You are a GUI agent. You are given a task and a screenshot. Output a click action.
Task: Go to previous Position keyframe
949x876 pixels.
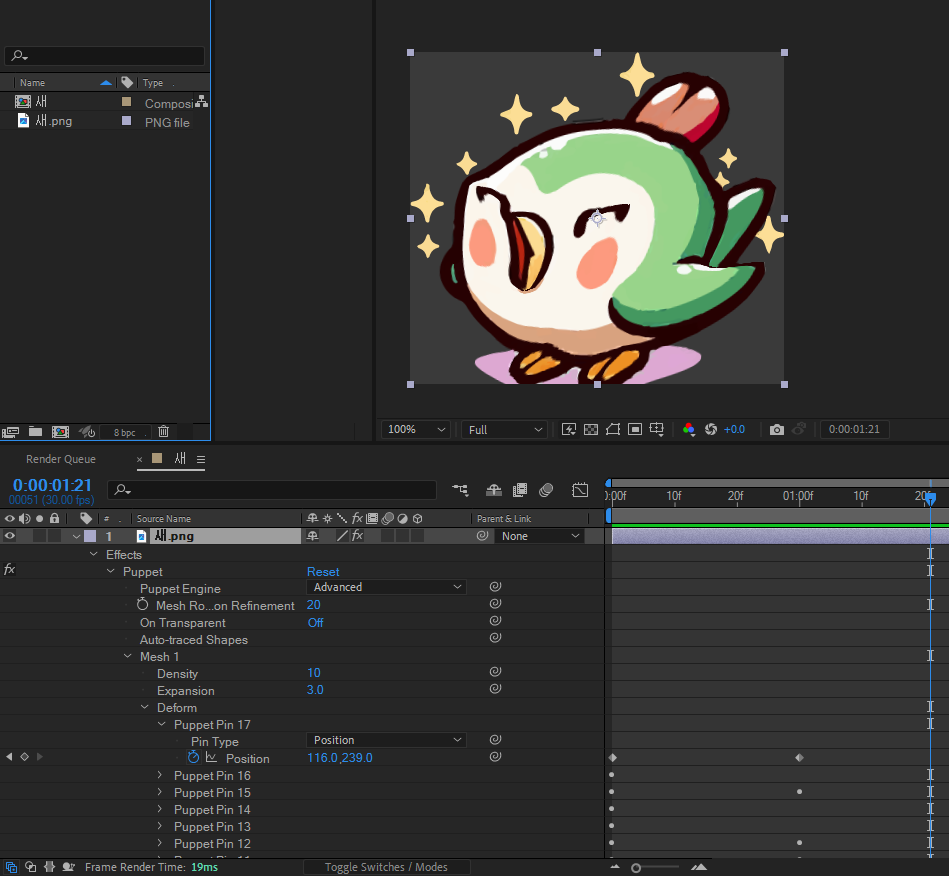[9, 757]
